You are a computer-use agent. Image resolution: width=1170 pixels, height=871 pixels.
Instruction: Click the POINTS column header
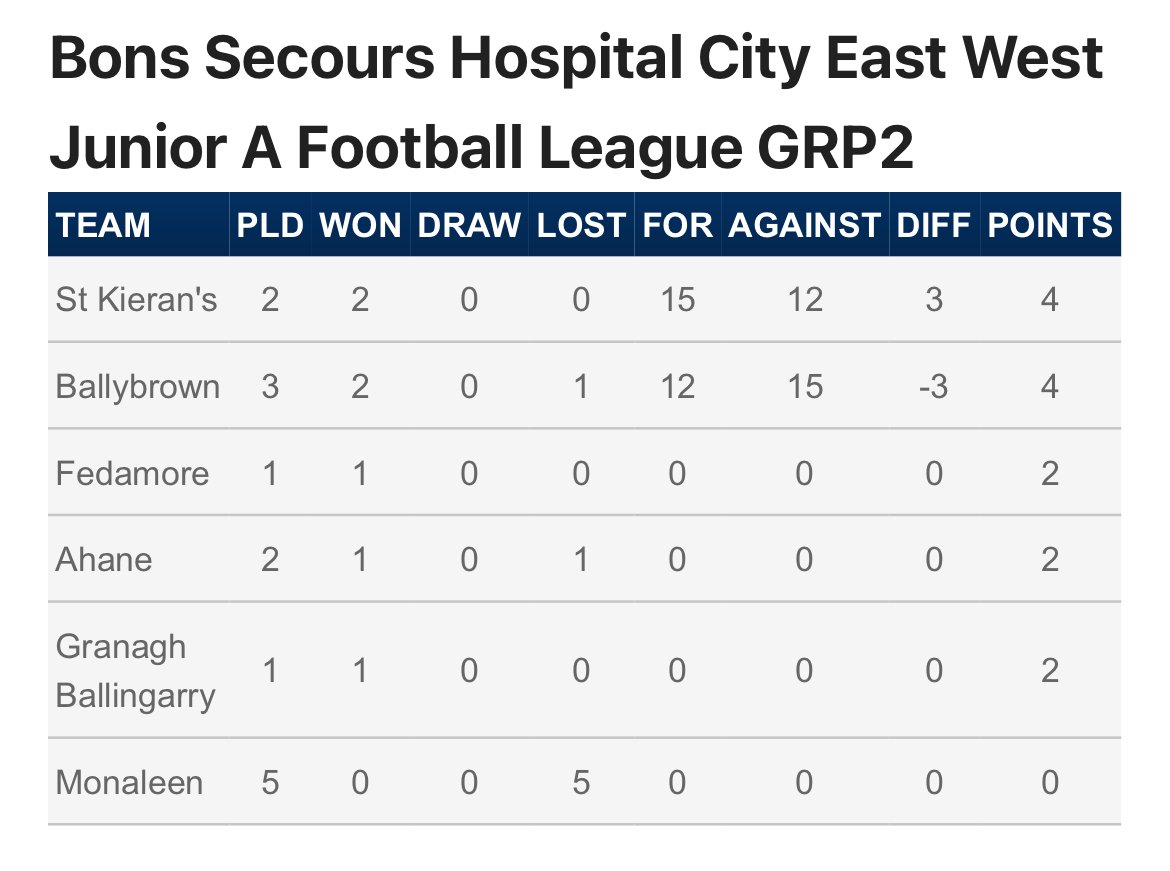coord(1049,225)
